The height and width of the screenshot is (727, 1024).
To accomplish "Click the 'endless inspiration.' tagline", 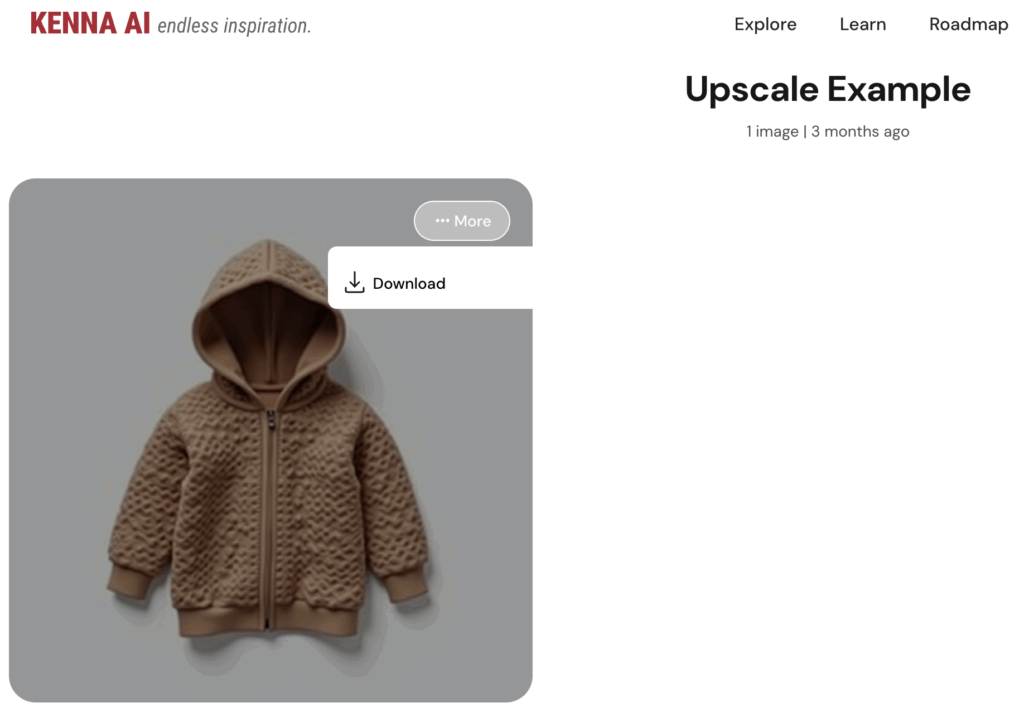I will (x=234, y=25).
